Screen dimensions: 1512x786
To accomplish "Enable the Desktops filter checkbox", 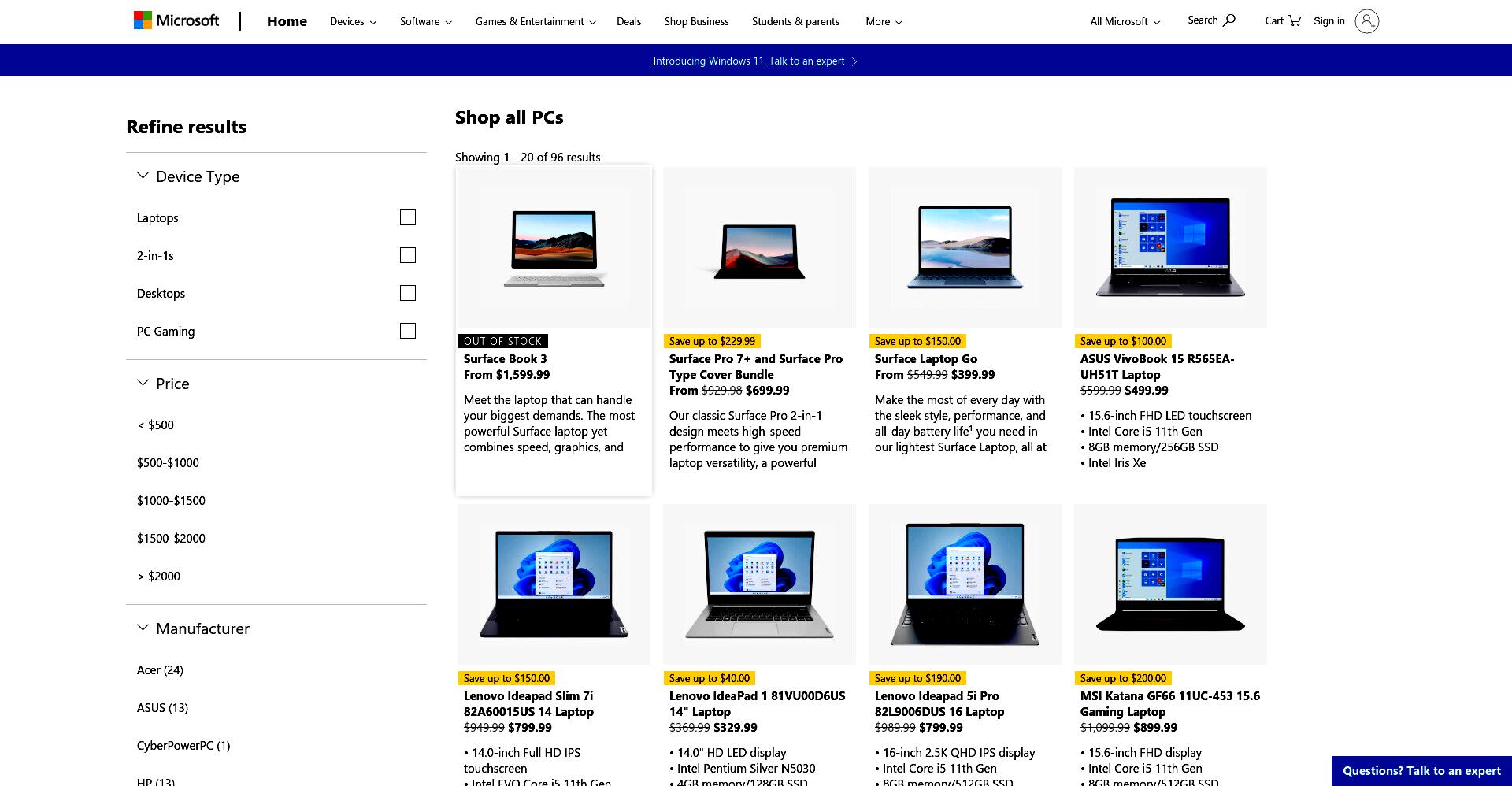I will coord(408,293).
